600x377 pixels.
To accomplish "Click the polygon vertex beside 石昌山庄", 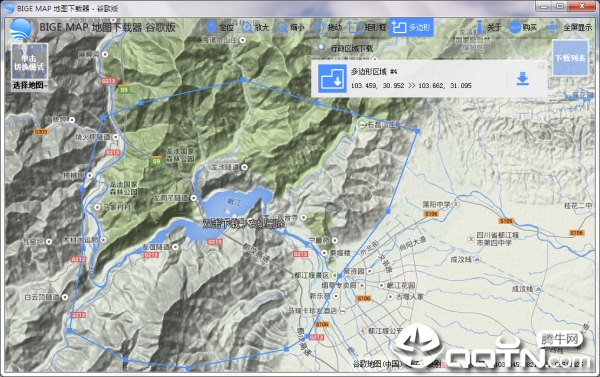I will coord(417,131).
